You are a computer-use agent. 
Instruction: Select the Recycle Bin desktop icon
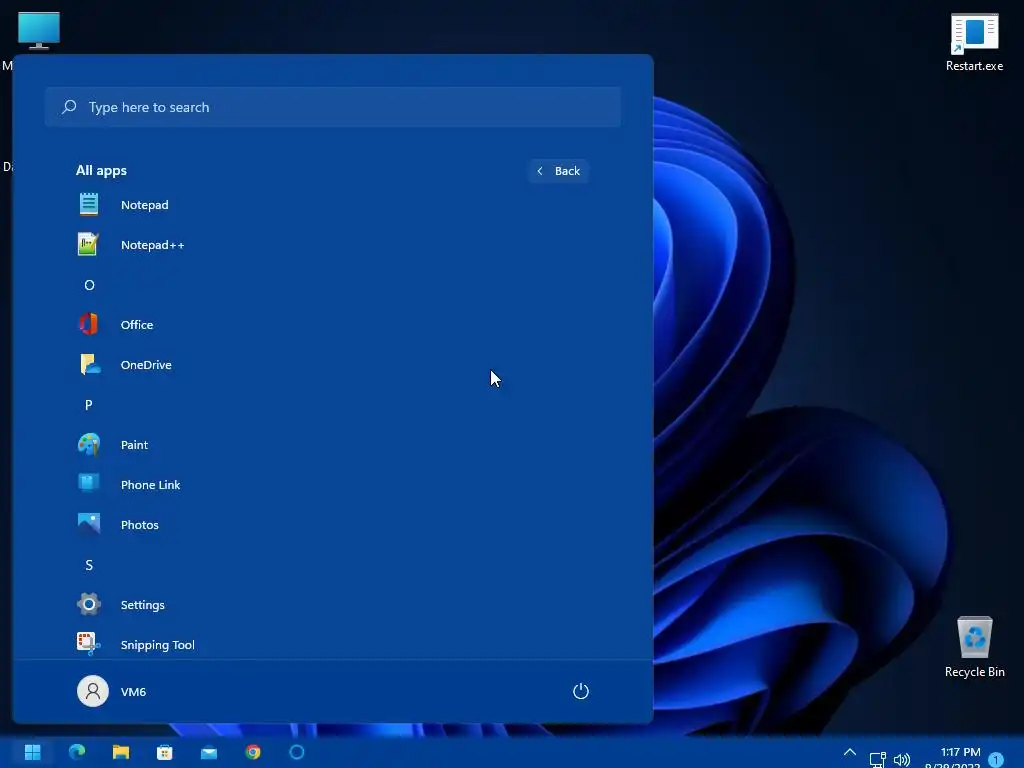pos(974,647)
